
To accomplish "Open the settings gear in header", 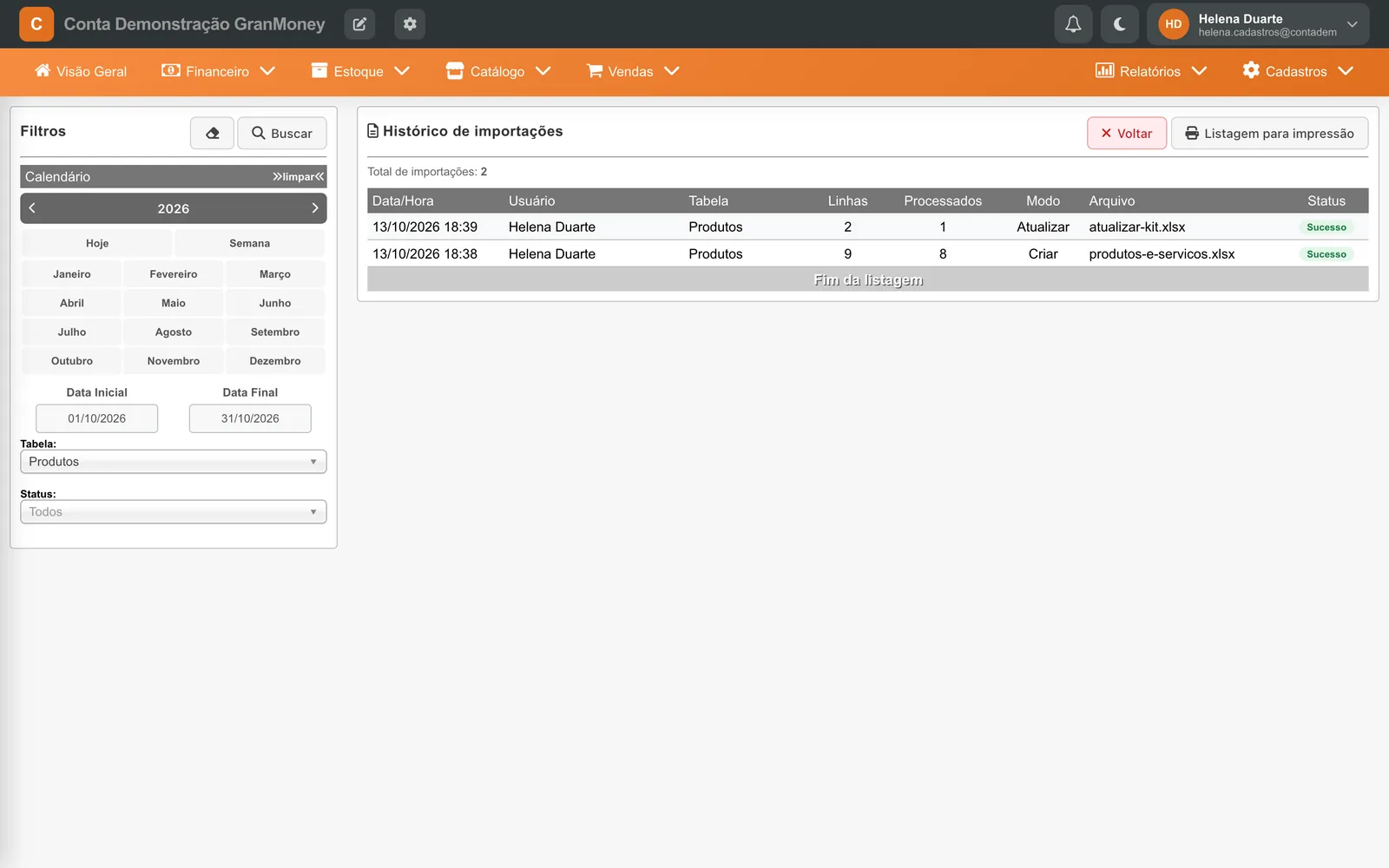I will click(x=410, y=24).
